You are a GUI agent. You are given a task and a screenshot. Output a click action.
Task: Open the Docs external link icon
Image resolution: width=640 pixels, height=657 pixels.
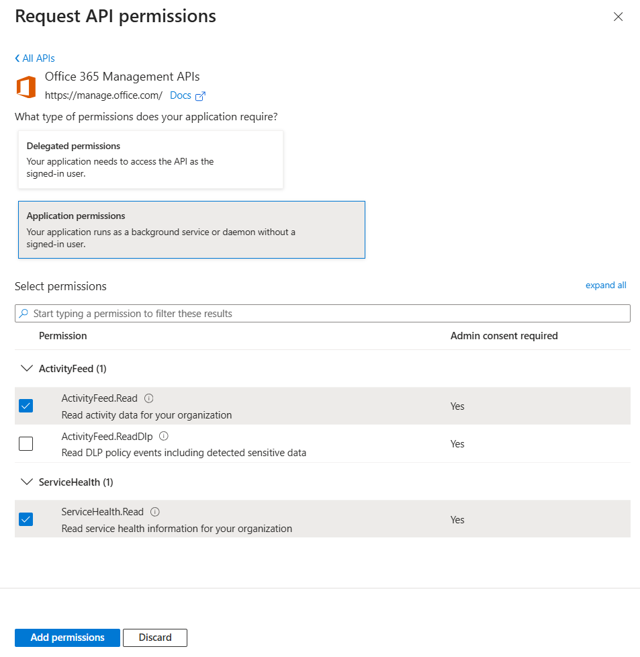(200, 96)
